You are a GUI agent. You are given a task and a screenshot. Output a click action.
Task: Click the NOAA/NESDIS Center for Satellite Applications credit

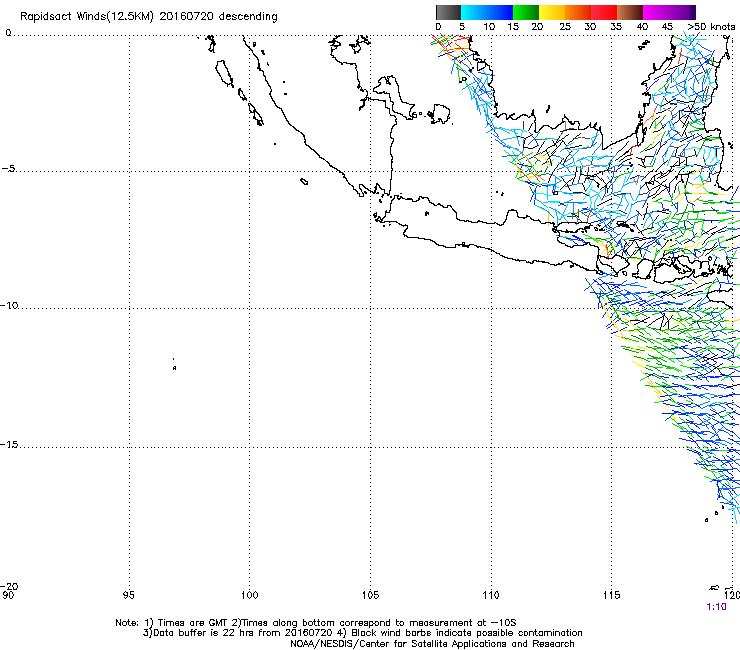[432, 644]
